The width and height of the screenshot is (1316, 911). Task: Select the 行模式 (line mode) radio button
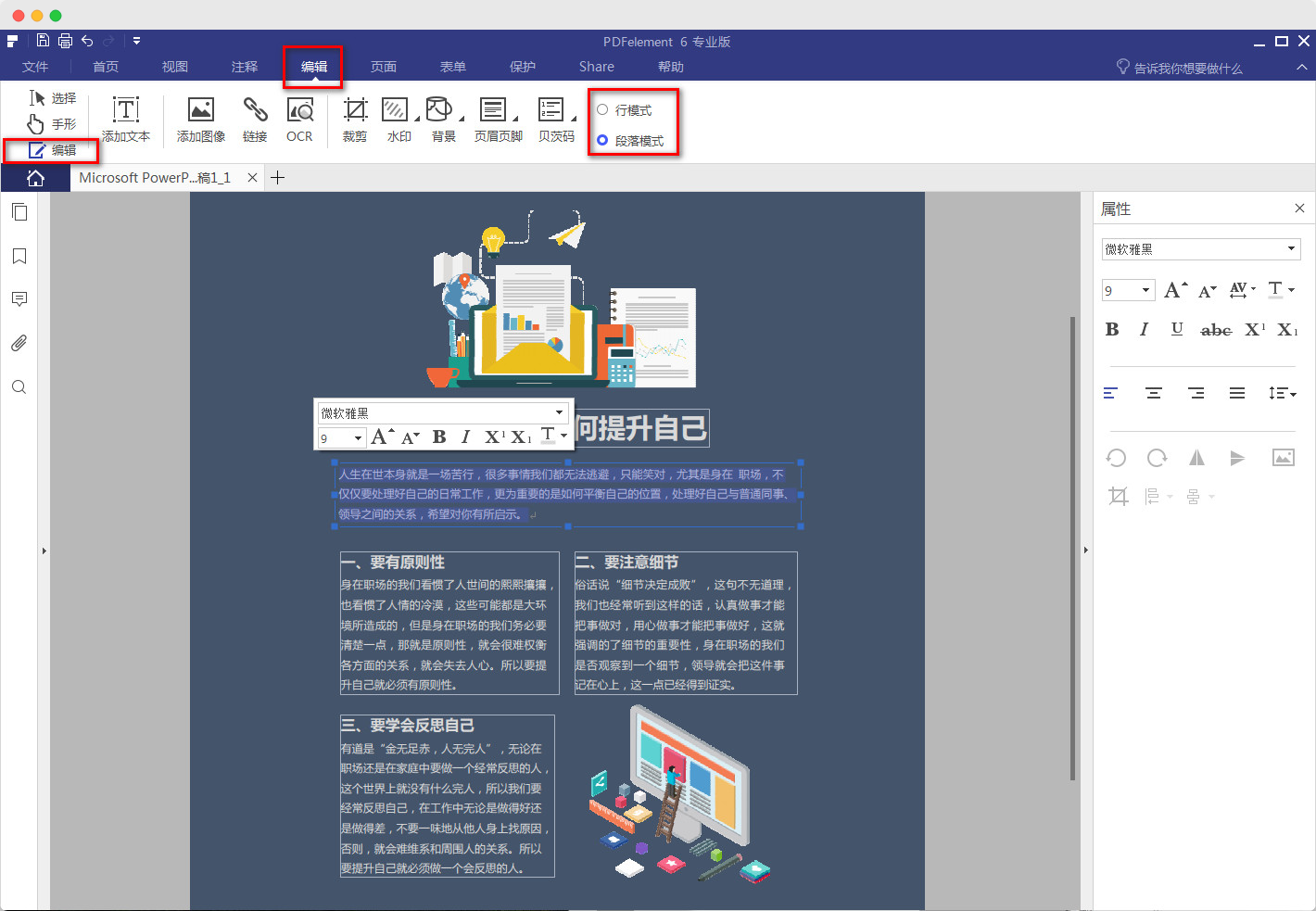[x=601, y=108]
